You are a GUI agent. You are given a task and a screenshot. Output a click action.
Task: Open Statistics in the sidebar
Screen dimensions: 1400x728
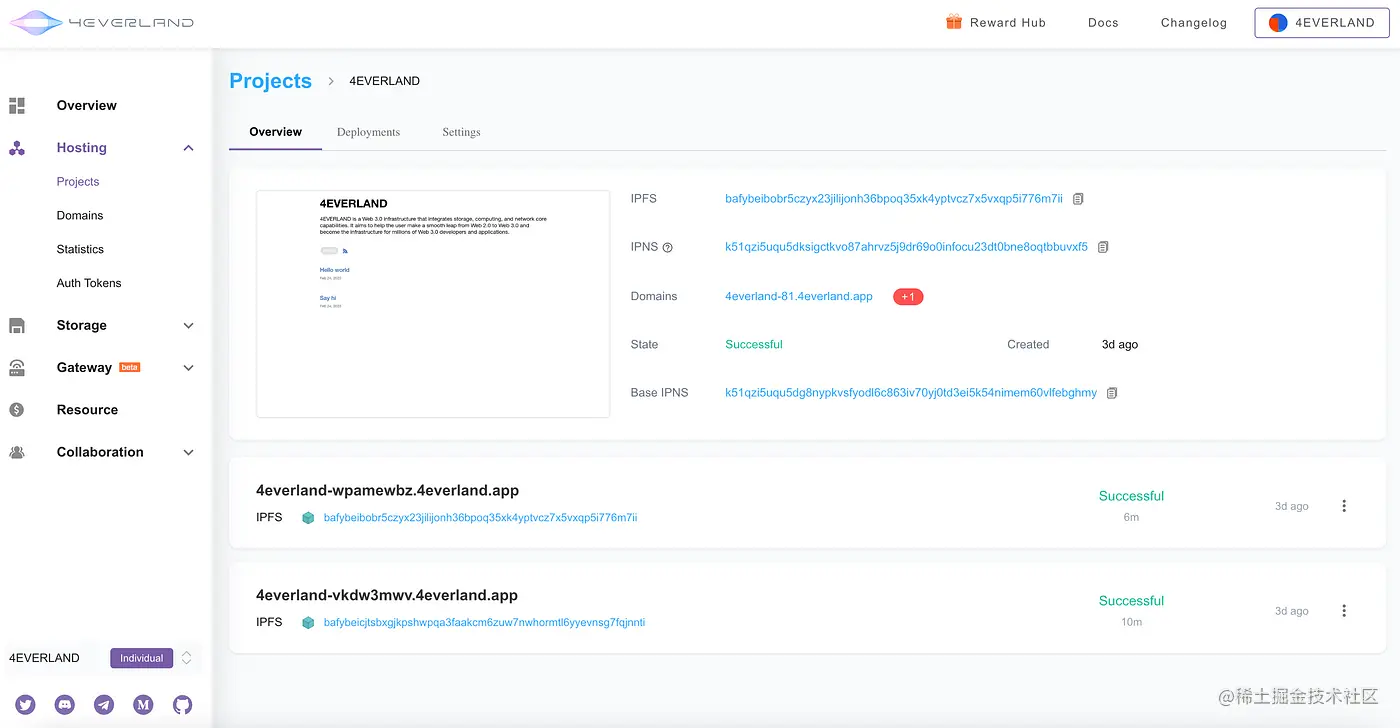80,250
